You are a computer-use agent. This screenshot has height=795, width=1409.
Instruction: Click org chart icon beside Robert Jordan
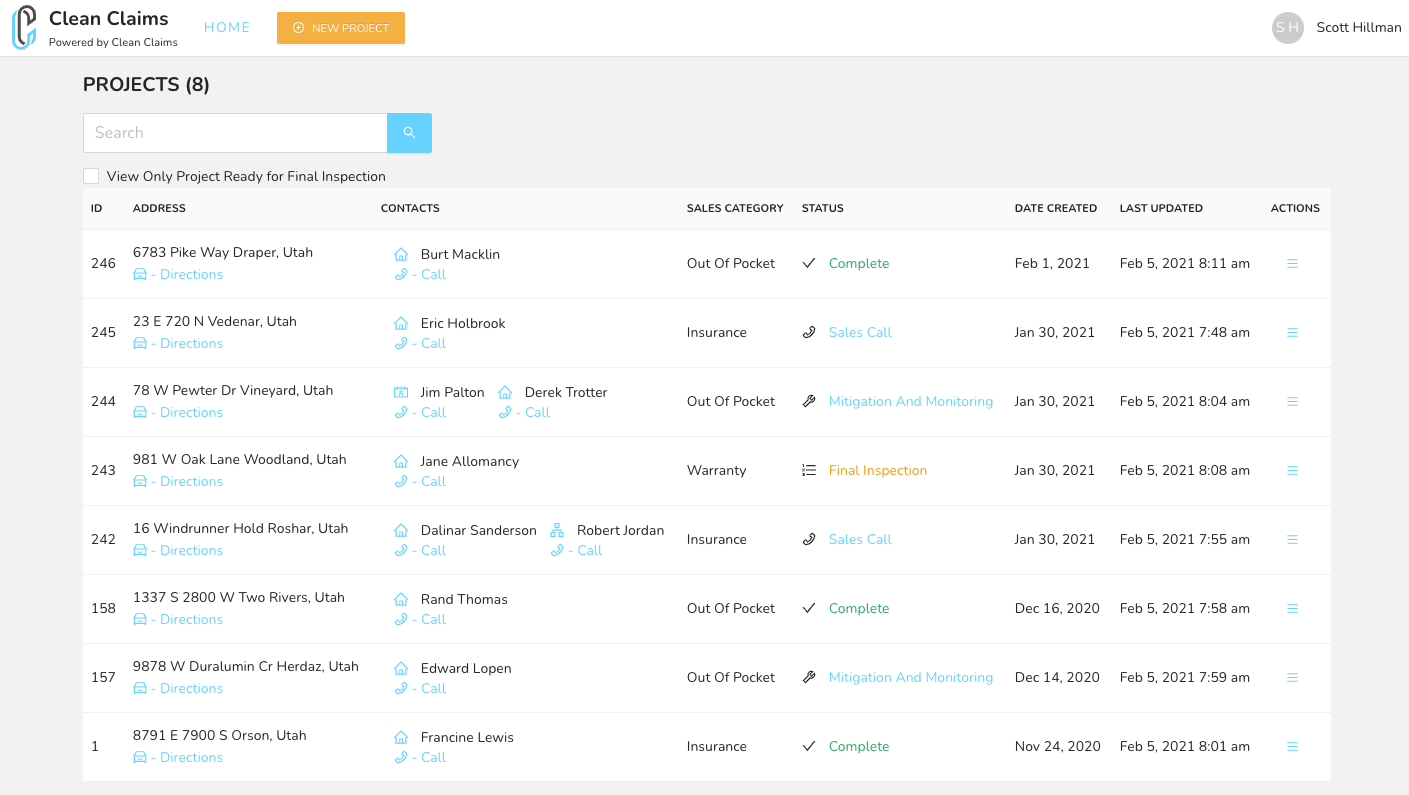point(557,531)
